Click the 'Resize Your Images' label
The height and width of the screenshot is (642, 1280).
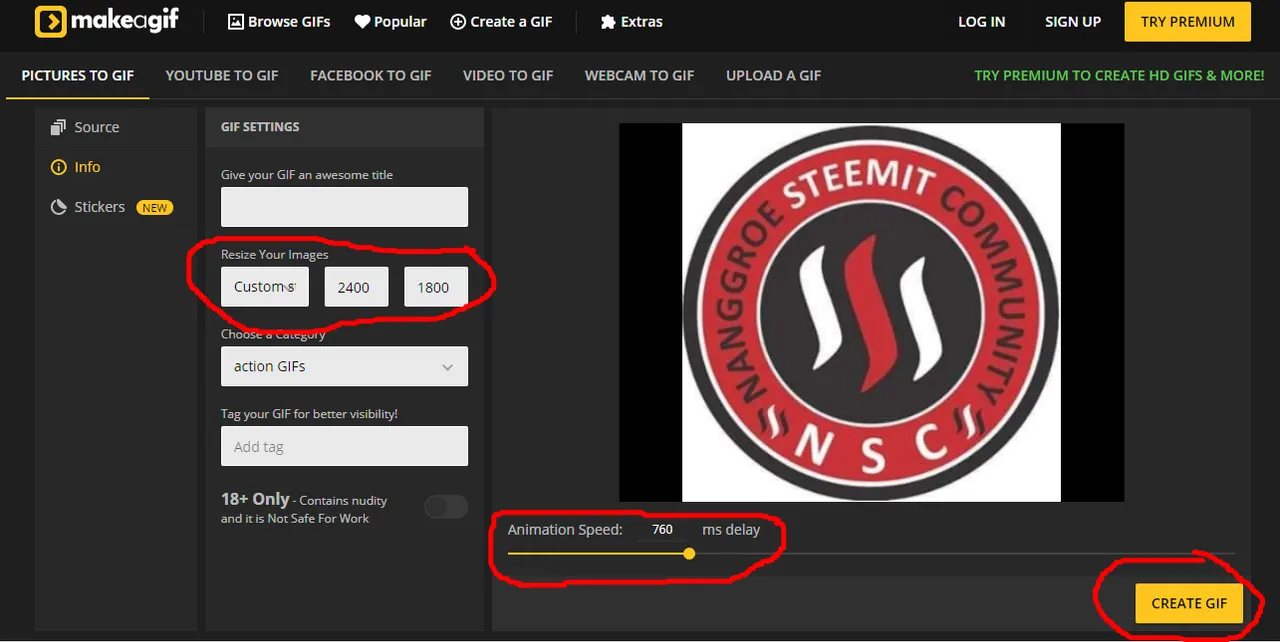pos(275,254)
